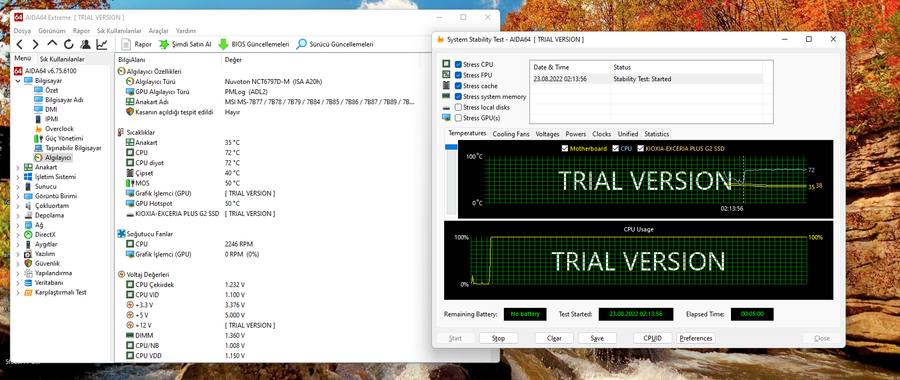Switch to Statistics tab
This screenshot has height=380, width=900.
pos(656,134)
